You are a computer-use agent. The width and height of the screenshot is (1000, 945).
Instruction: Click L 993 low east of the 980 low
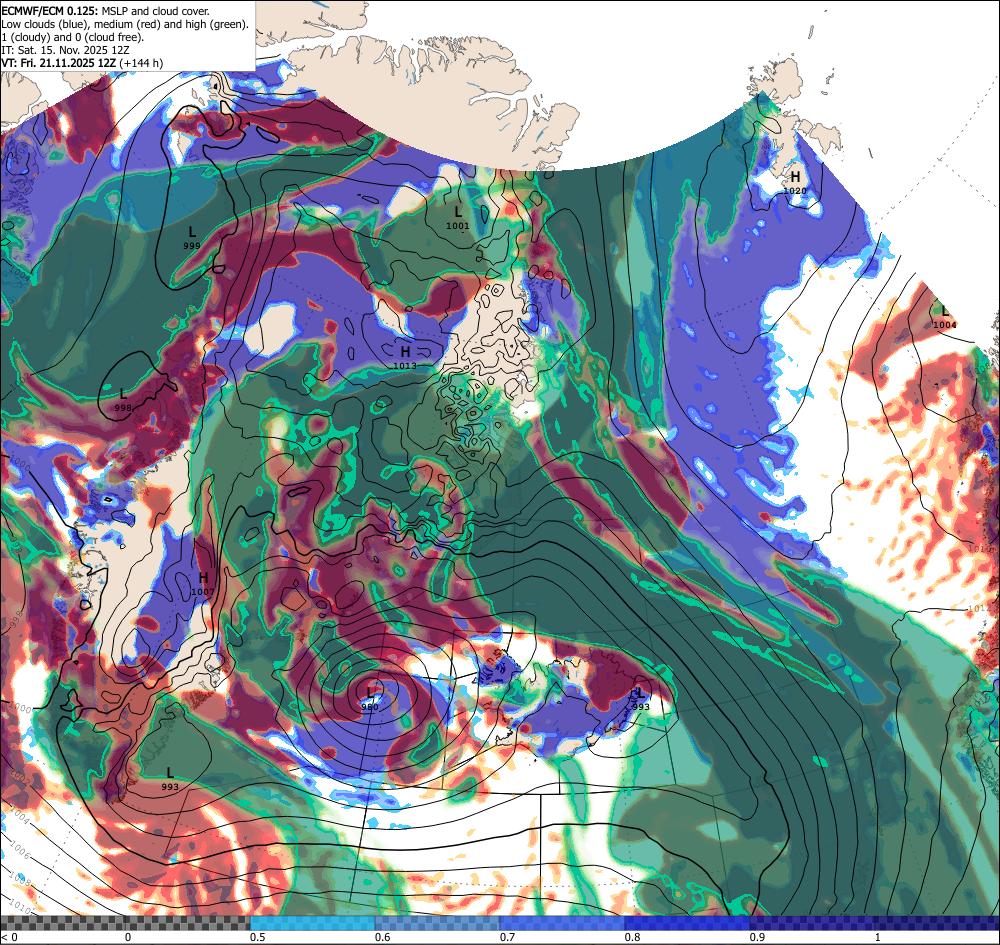[x=641, y=700]
